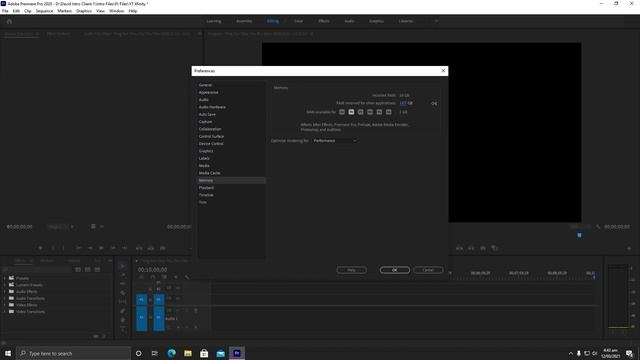This screenshot has height=360, width=640.
Task: Toggle Linked Selection icon in timeline header
Action: tap(164, 277)
